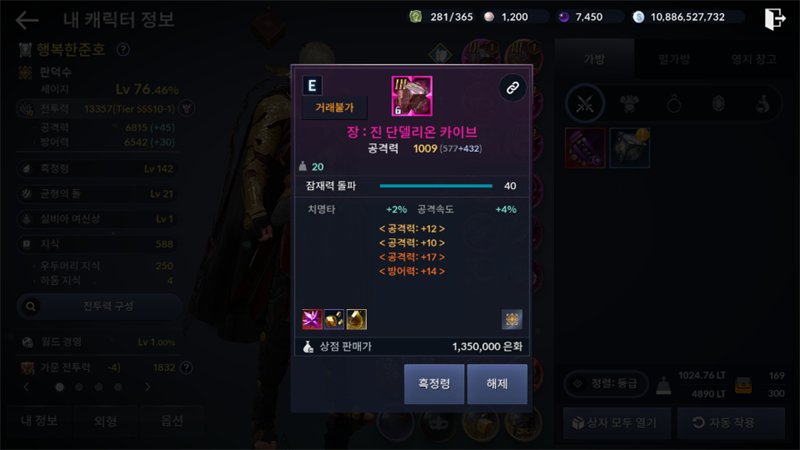Switch to the 펄가방 tab
Screen dimensions: 800x450
(x=674, y=59)
